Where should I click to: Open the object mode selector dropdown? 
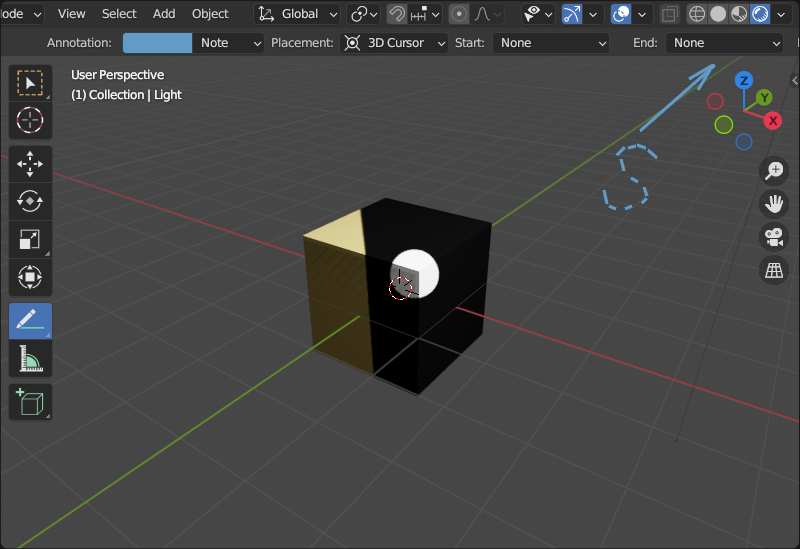pos(20,14)
